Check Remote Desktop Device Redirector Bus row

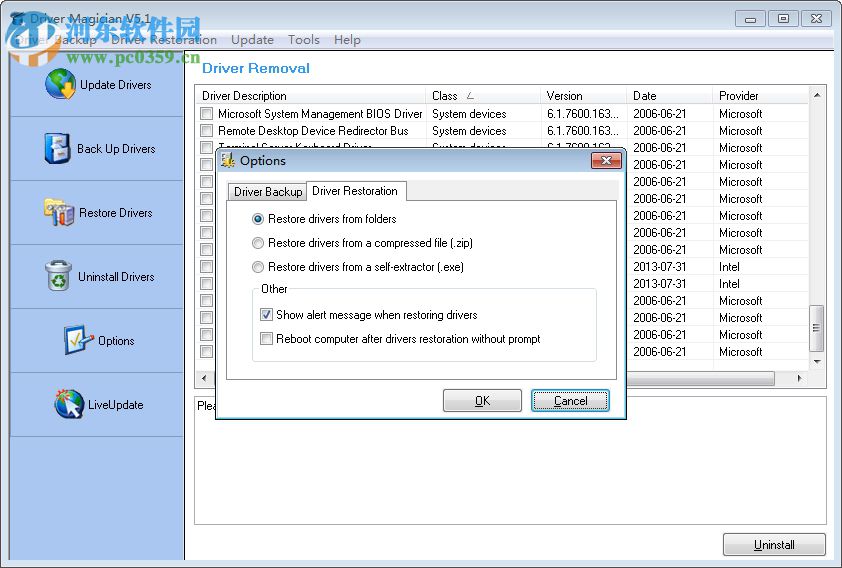point(206,130)
